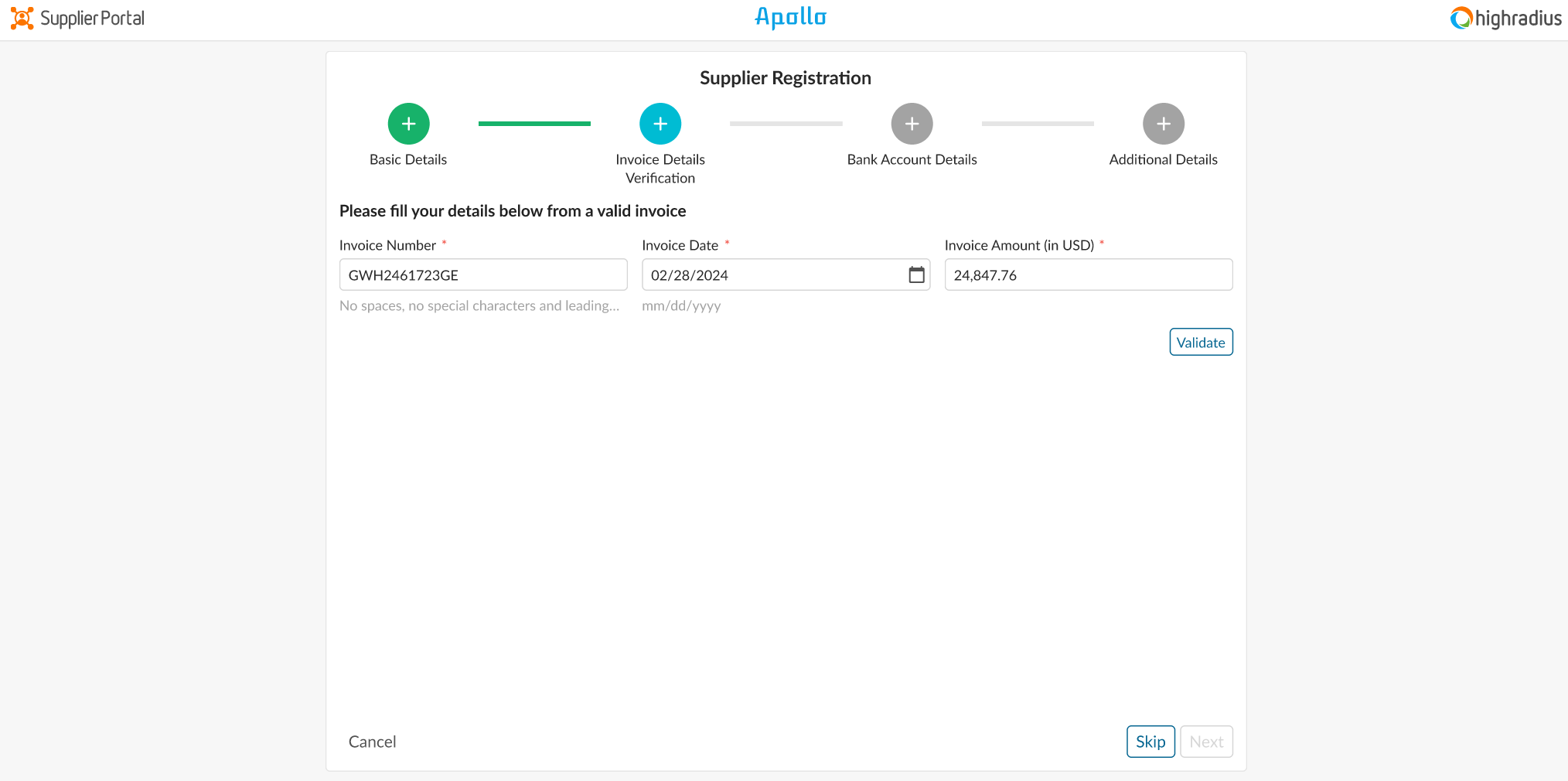Cancel the supplier registration
The width and height of the screenshot is (1568, 781).
pos(372,742)
